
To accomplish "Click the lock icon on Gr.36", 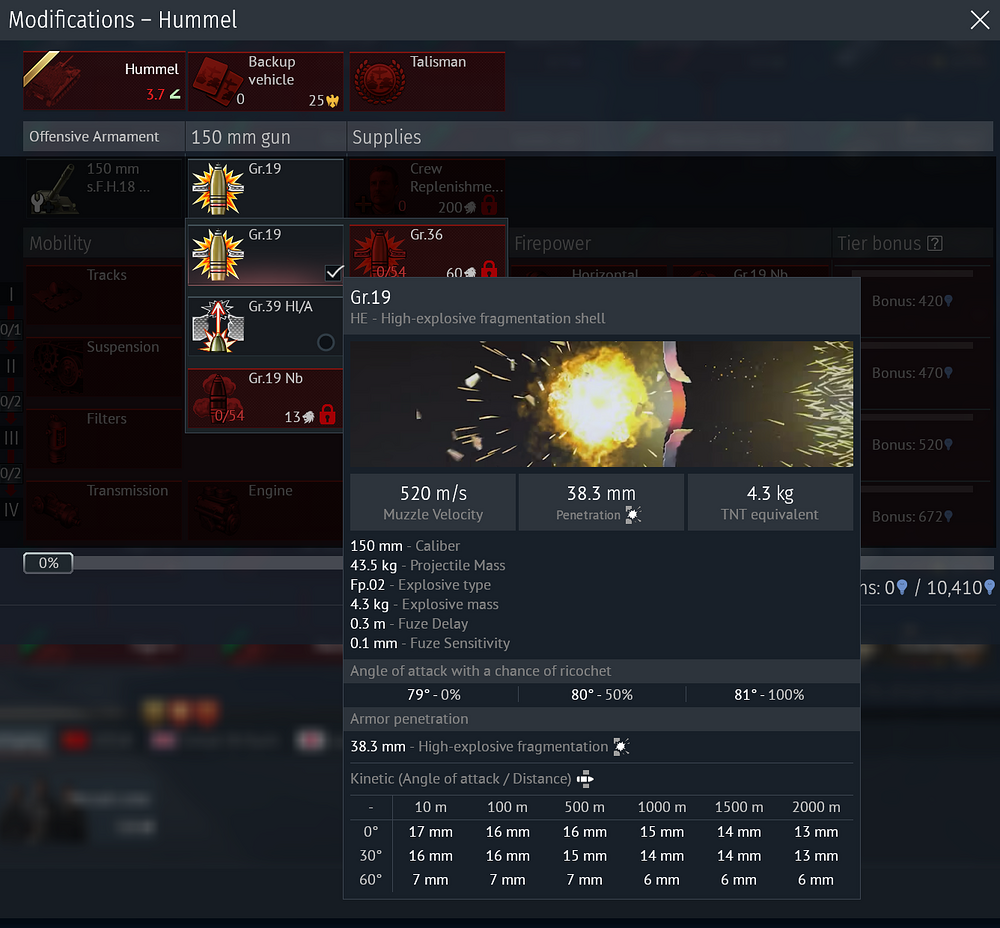I will (x=489, y=270).
